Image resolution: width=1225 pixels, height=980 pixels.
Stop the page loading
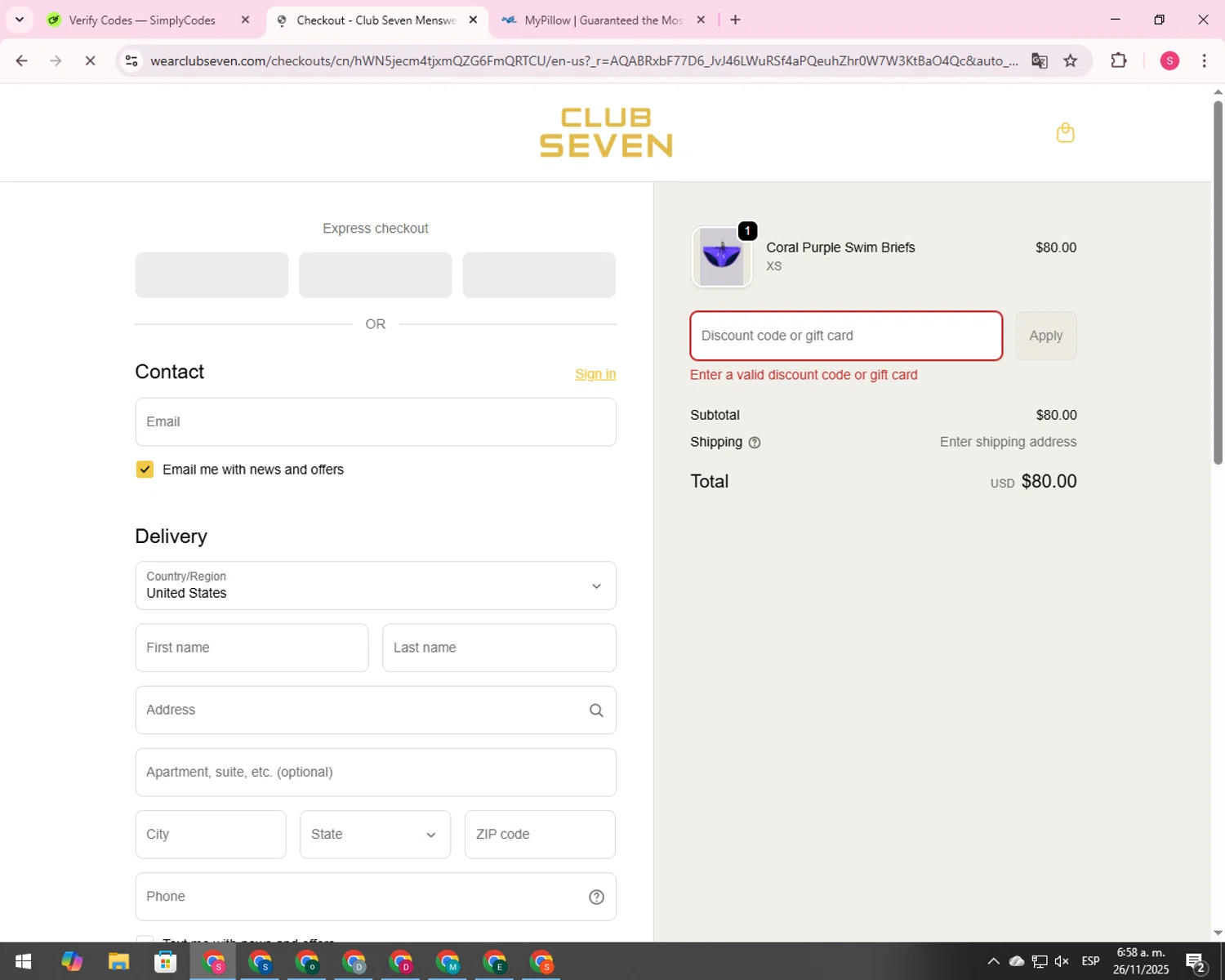(x=90, y=60)
